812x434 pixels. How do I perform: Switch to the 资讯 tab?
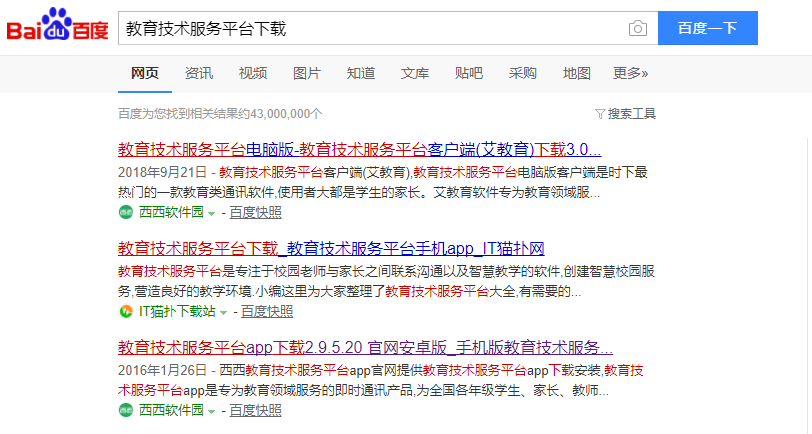199,73
